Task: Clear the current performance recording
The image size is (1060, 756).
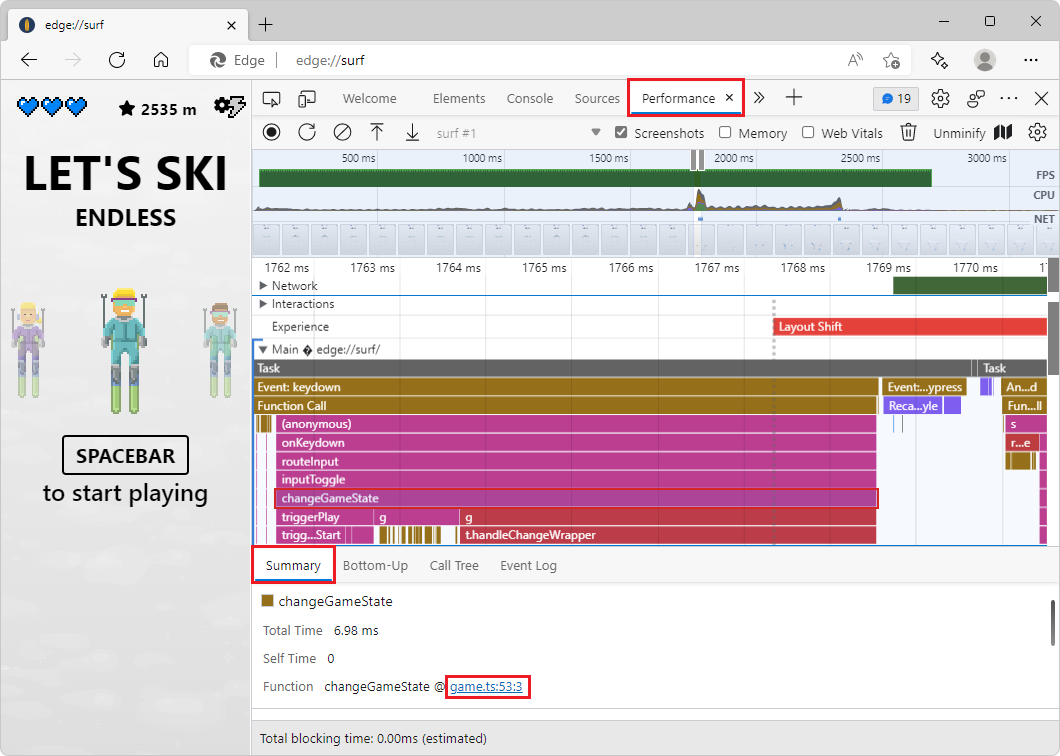Action: [343, 132]
